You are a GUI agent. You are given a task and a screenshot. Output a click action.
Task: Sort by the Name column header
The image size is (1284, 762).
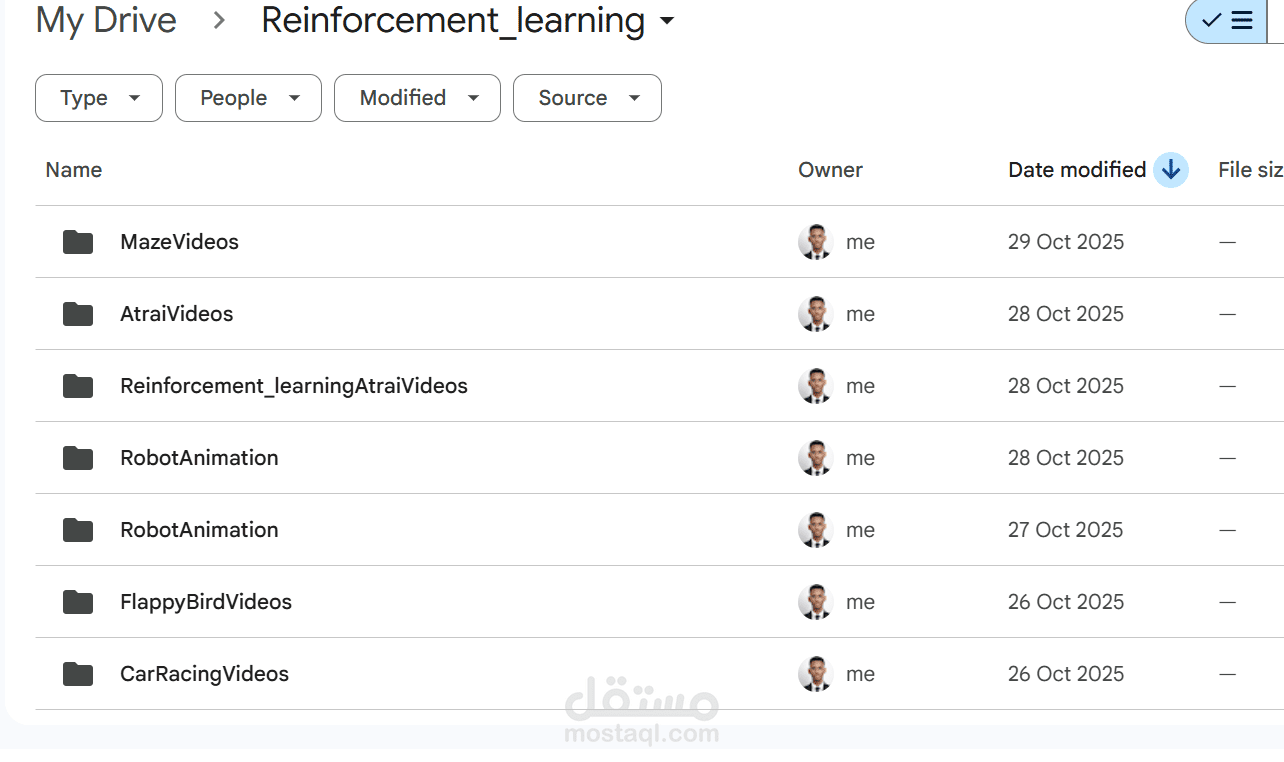coord(74,170)
